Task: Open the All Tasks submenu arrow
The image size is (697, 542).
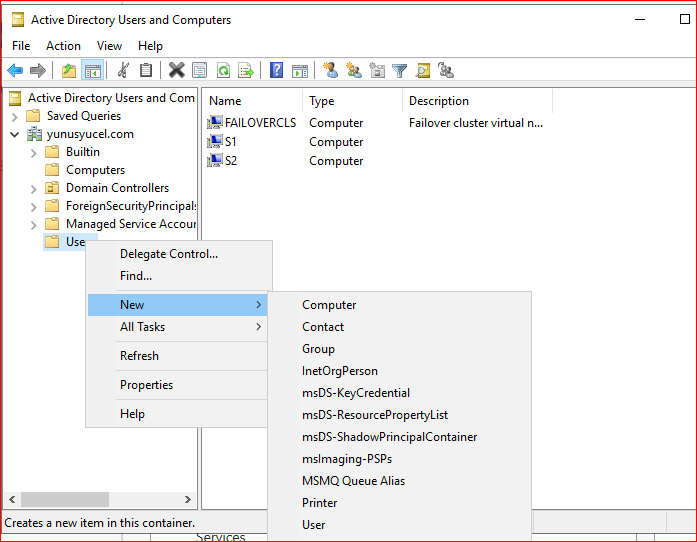Action: [259, 327]
